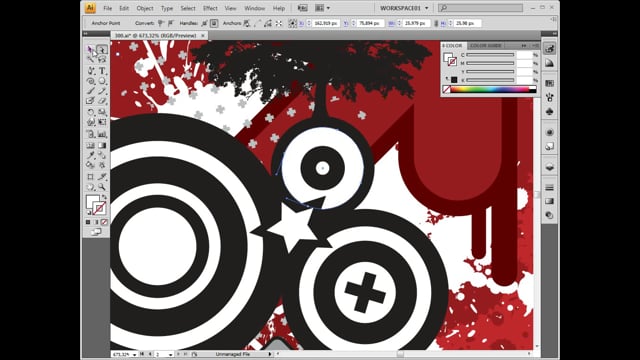Pick the Slice tool

[x=102, y=177]
